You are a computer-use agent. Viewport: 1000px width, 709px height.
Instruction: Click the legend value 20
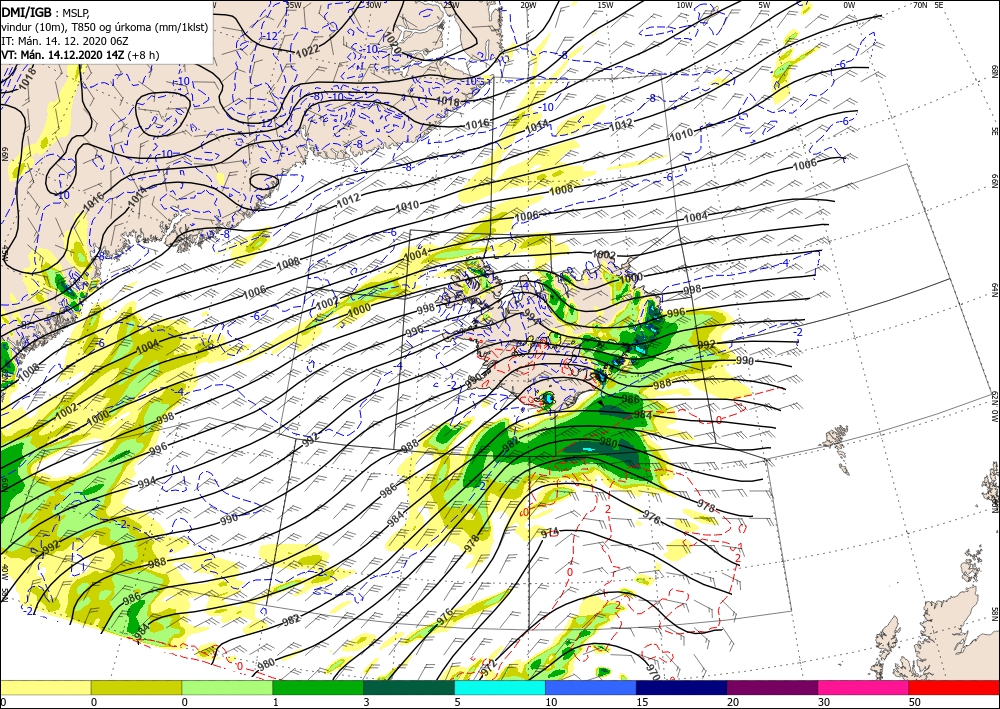click(x=733, y=702)
